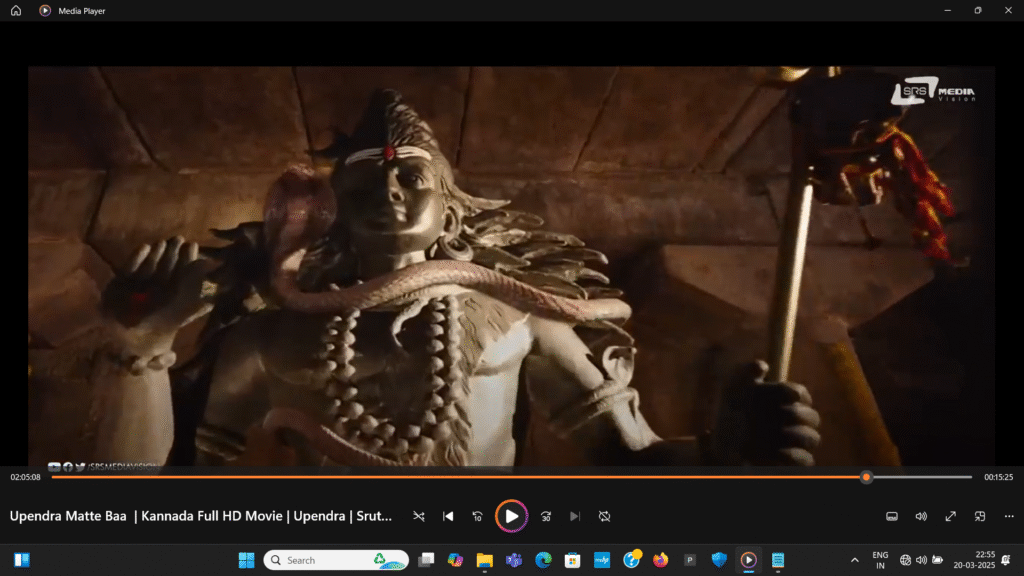
Task: Open subtitles and captions menu
Action: [x=891, y=517]
